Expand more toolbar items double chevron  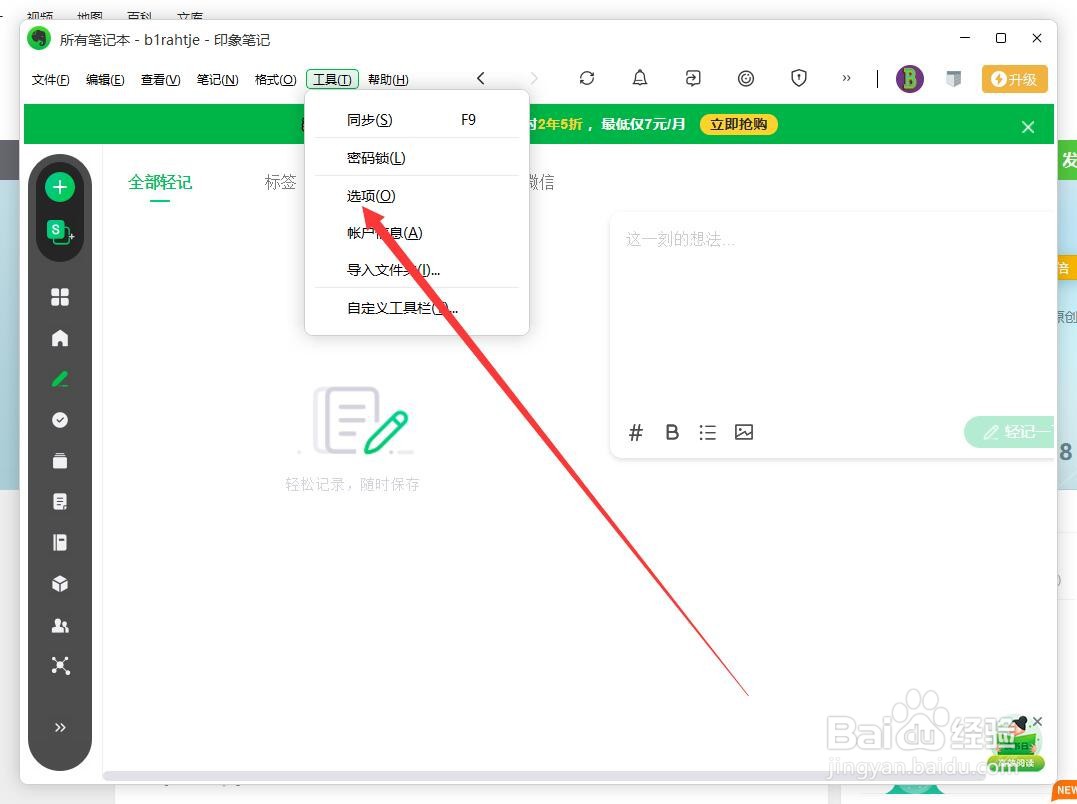pyautogui.click(x=846, y=78)
